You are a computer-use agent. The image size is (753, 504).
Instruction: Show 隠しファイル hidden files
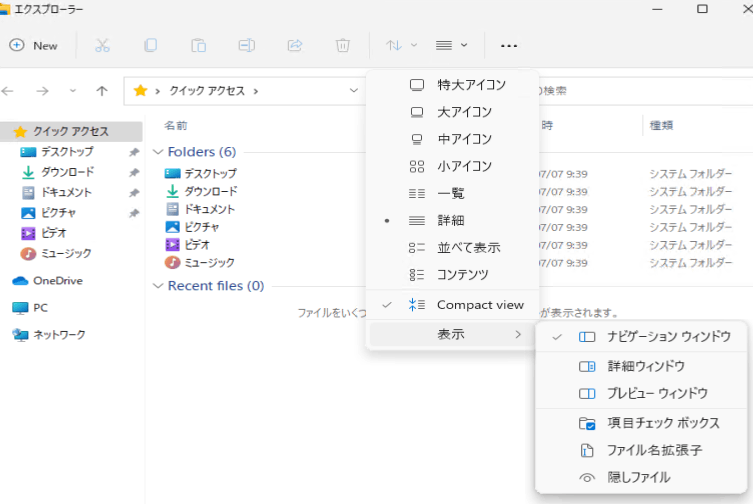[642, 478]
